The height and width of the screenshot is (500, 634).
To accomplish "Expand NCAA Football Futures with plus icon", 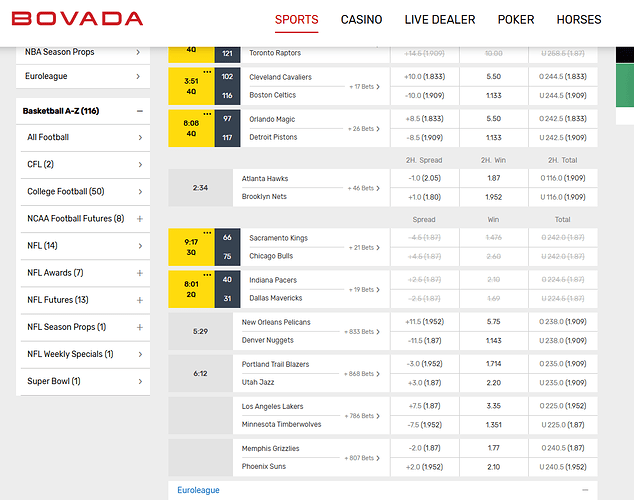I will point(139,219).
